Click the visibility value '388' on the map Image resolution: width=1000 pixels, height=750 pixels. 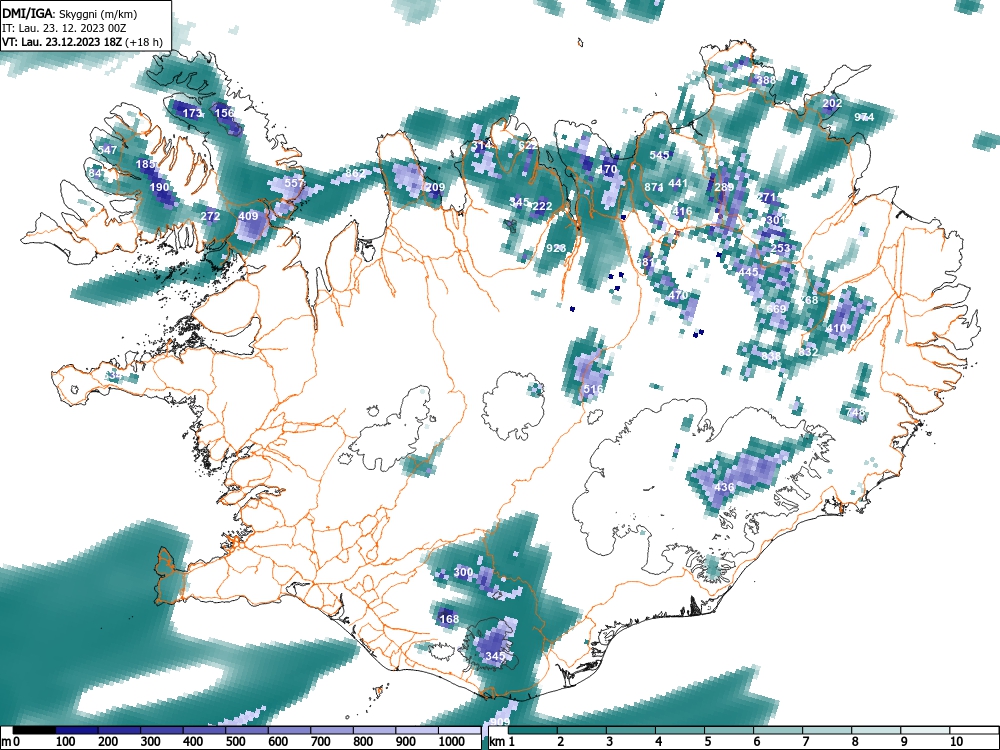click(x=766, y=80)
